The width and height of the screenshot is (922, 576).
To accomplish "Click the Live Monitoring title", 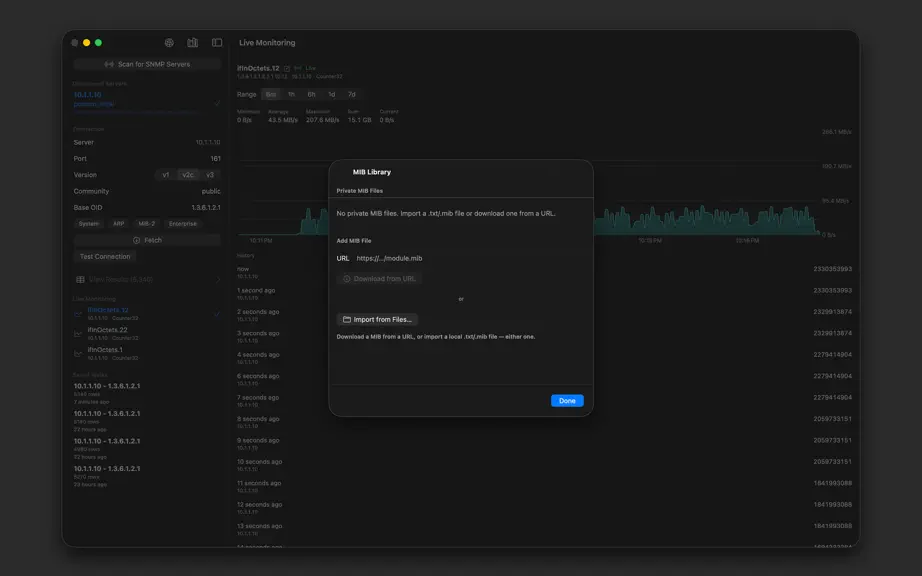I will (267, 42).
